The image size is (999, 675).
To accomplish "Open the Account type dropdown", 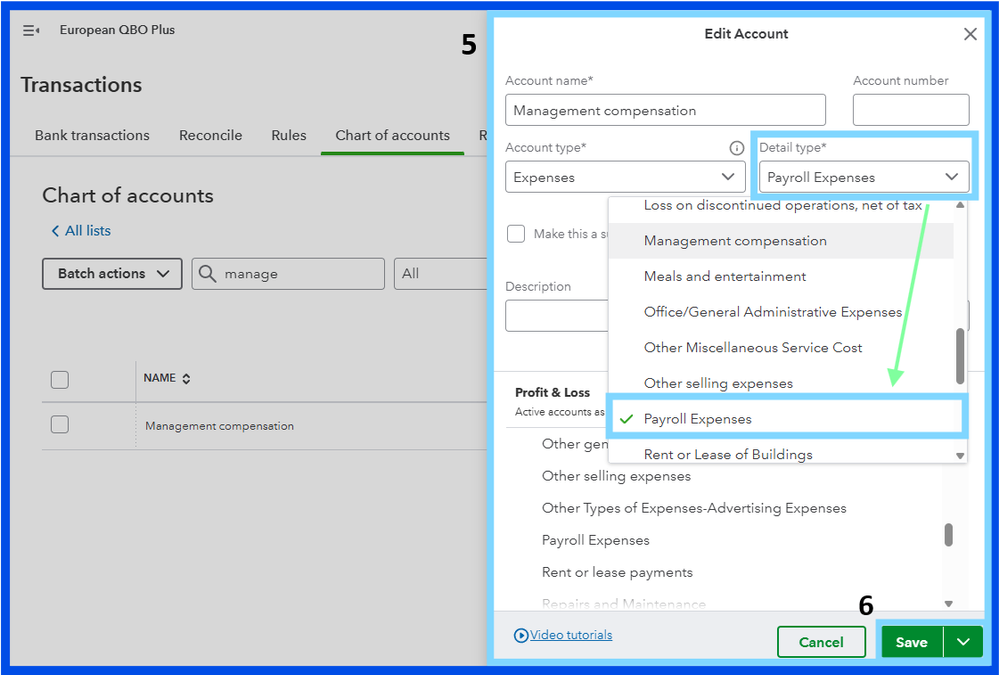I will coord(625,177).
